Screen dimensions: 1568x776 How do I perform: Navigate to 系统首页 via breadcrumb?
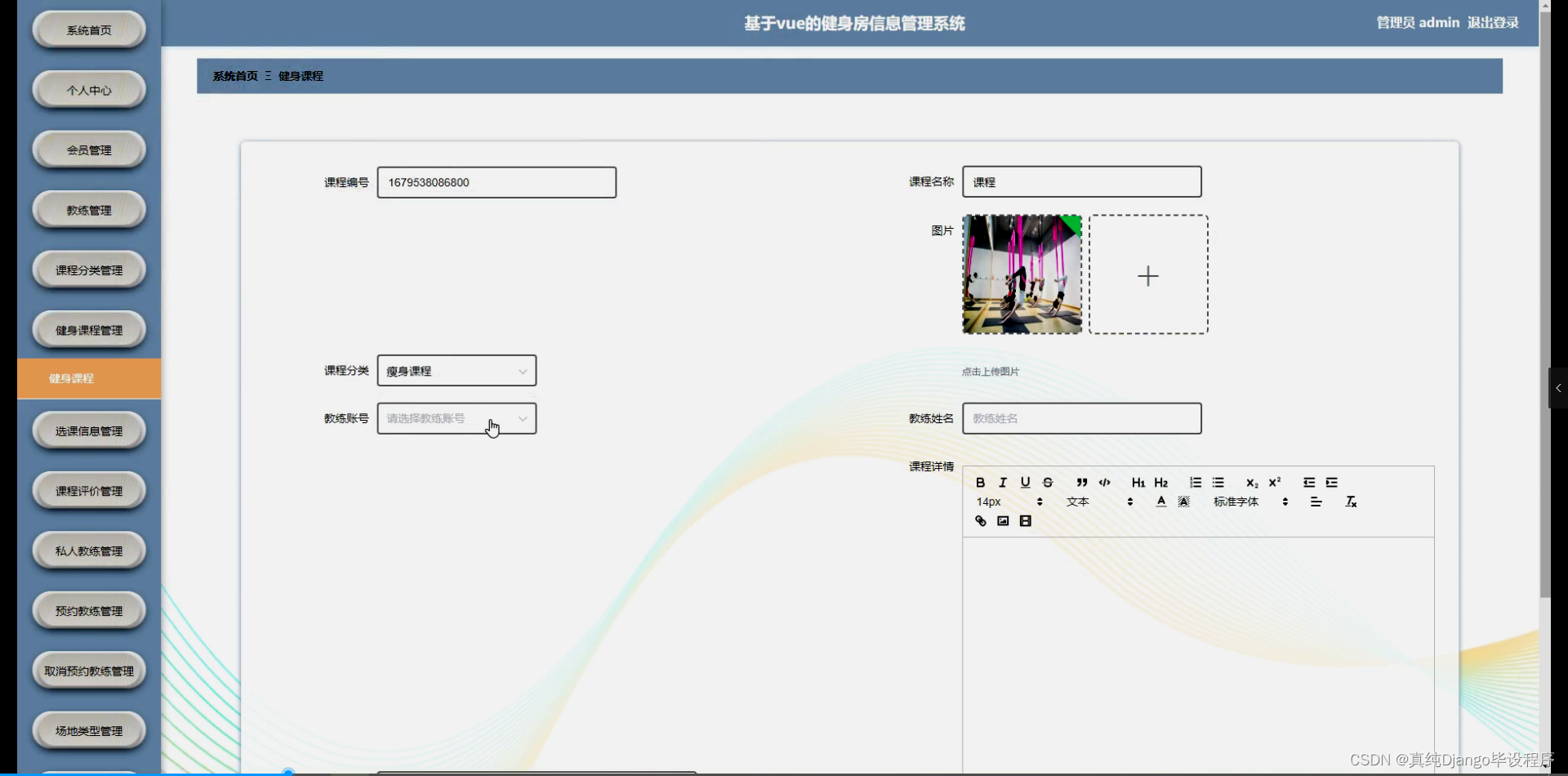[x=234, y=75]
